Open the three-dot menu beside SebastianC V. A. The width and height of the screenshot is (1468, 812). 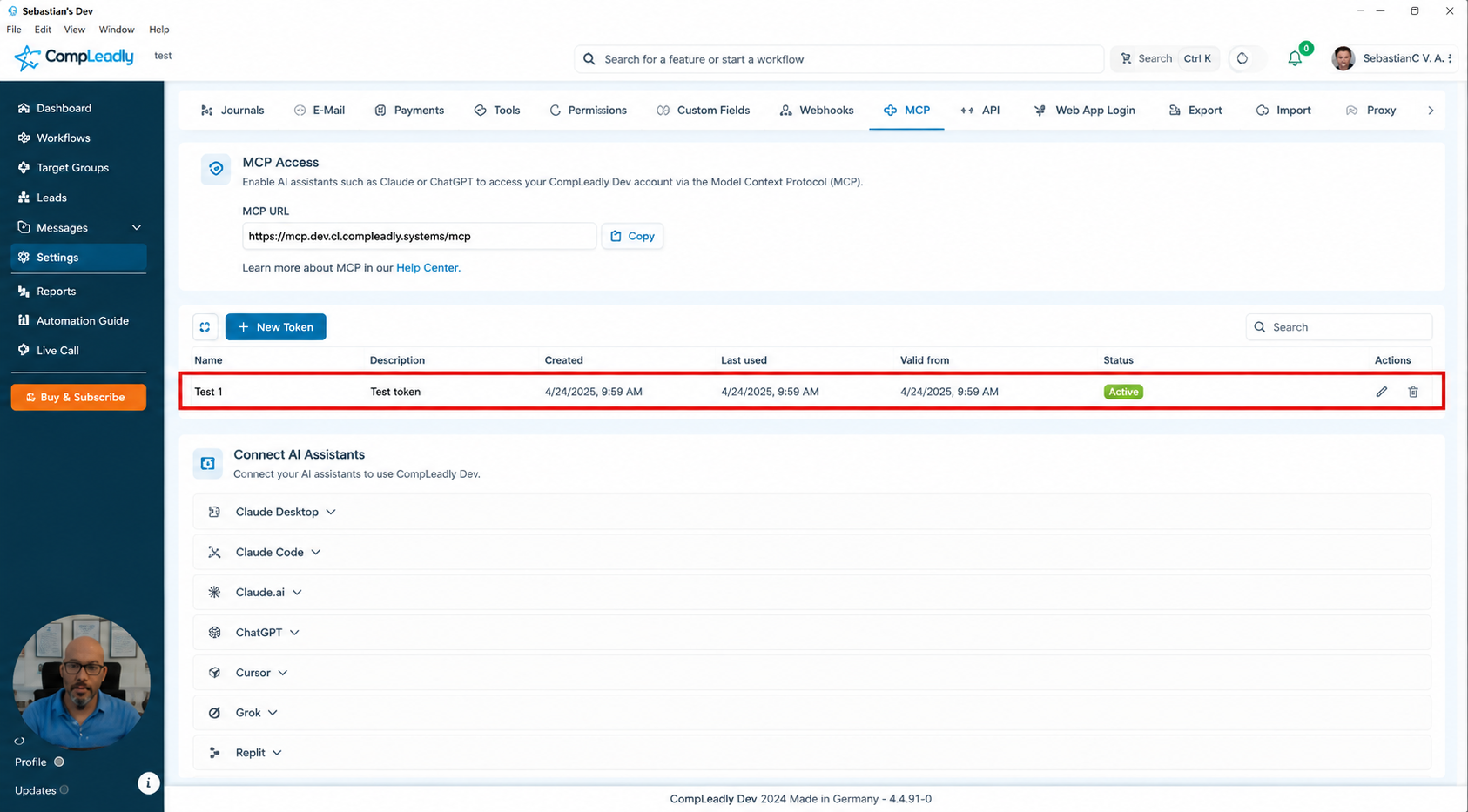(x=1450, y=58)
